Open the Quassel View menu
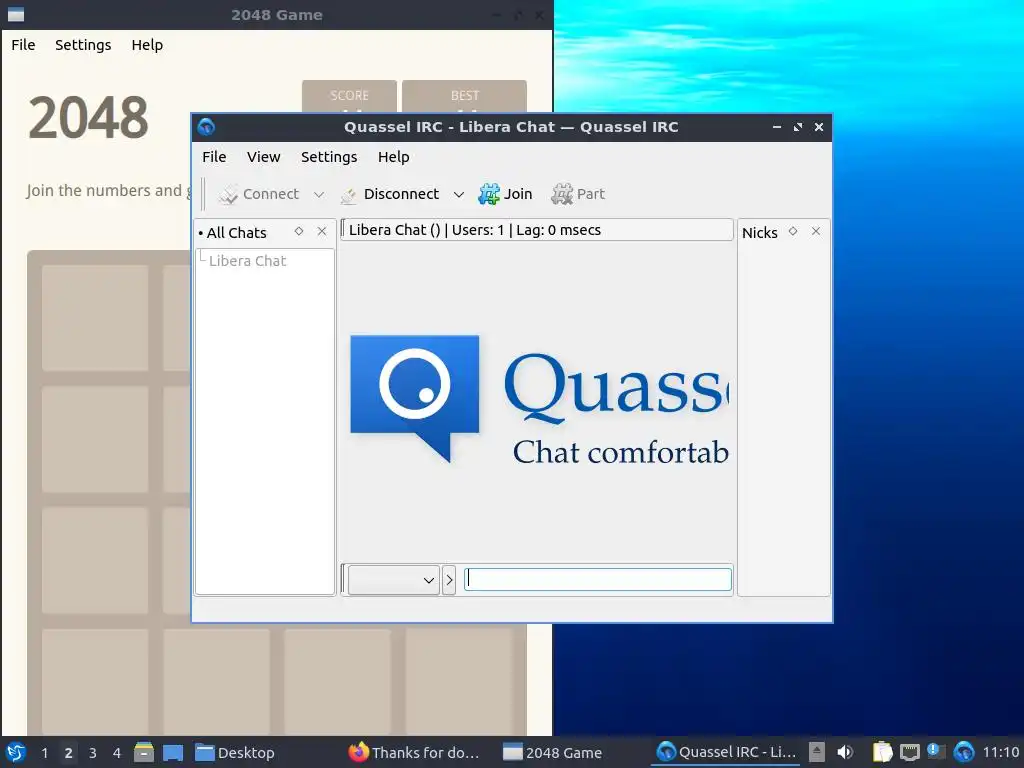Viewport: 1024px width, 768px height. (x=263, y=157)
